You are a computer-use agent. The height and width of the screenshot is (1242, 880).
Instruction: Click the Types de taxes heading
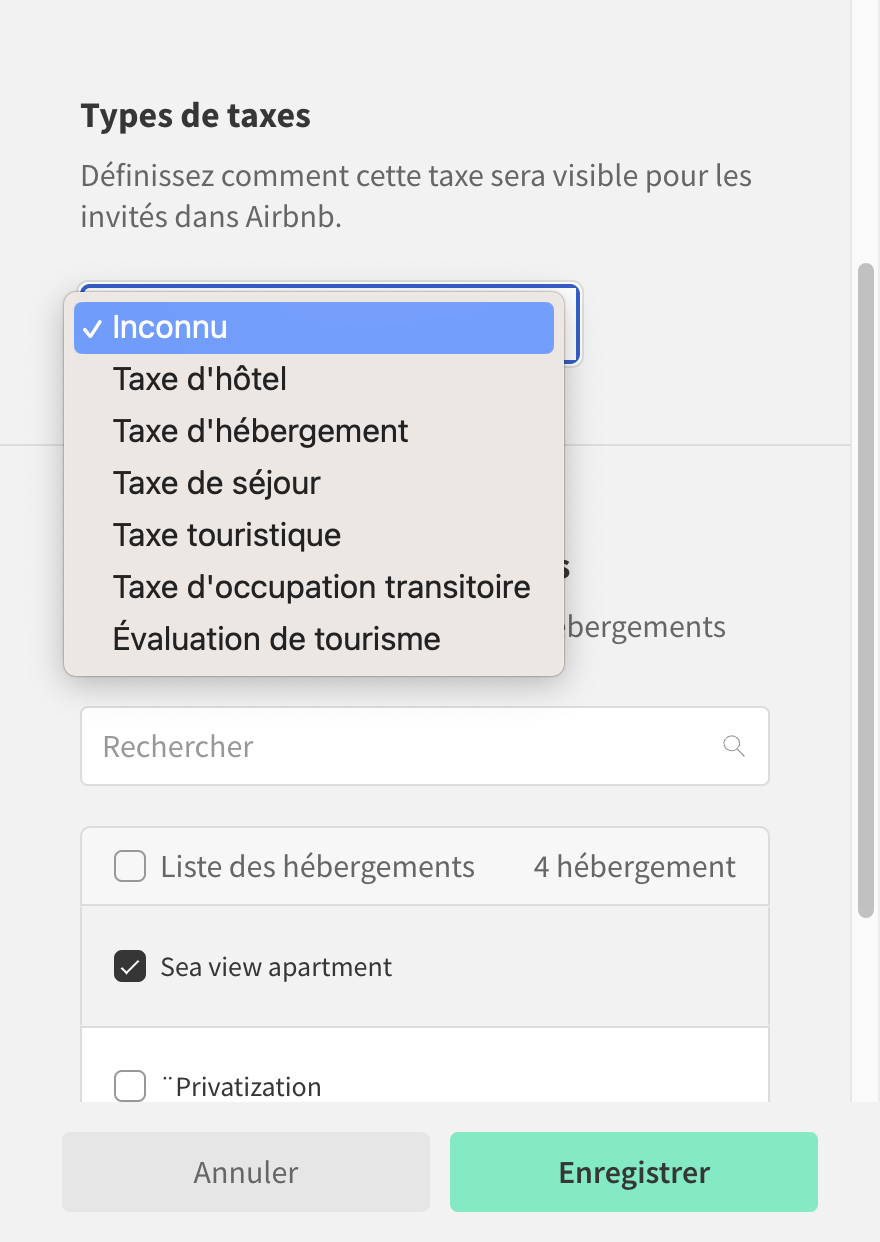[196, 116]
